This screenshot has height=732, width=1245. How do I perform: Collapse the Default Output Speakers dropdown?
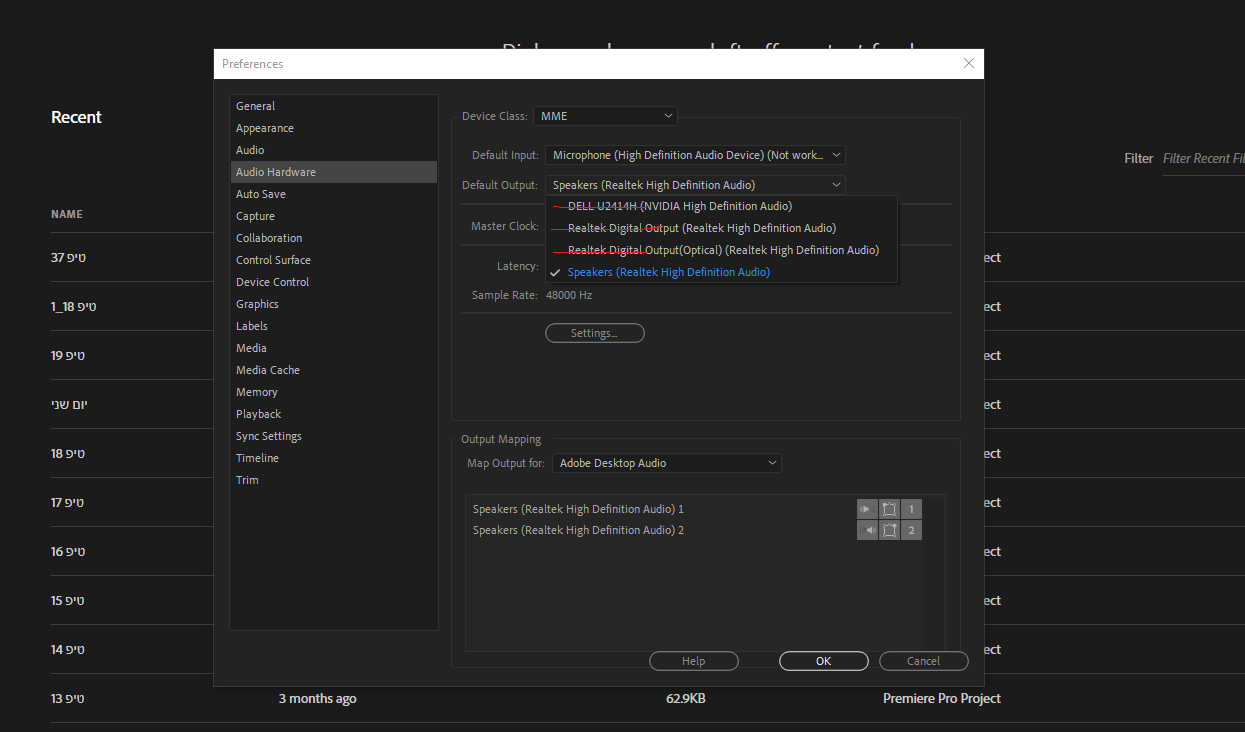(695, 185)
